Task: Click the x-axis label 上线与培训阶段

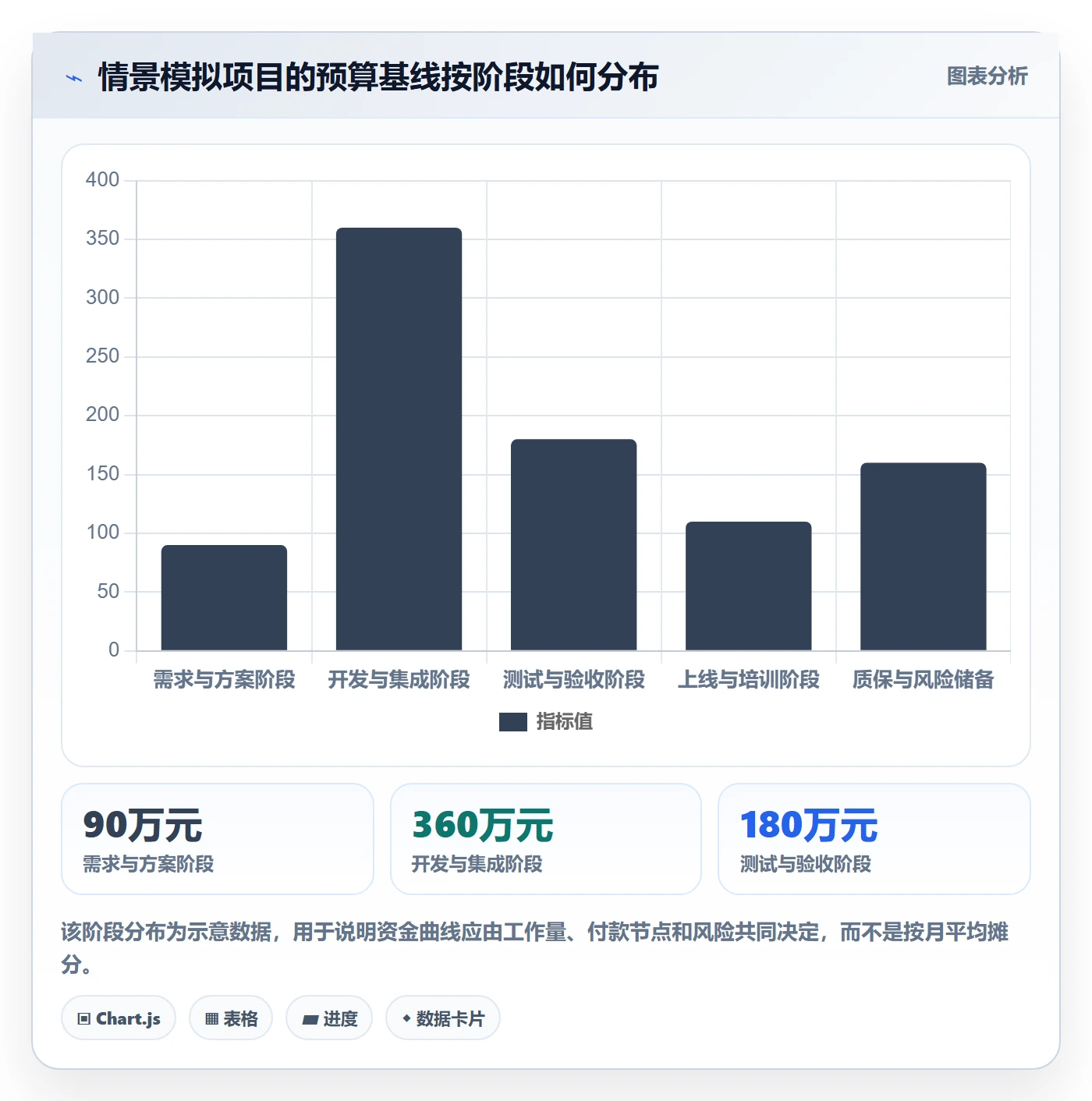Action: tap(749, 680)
